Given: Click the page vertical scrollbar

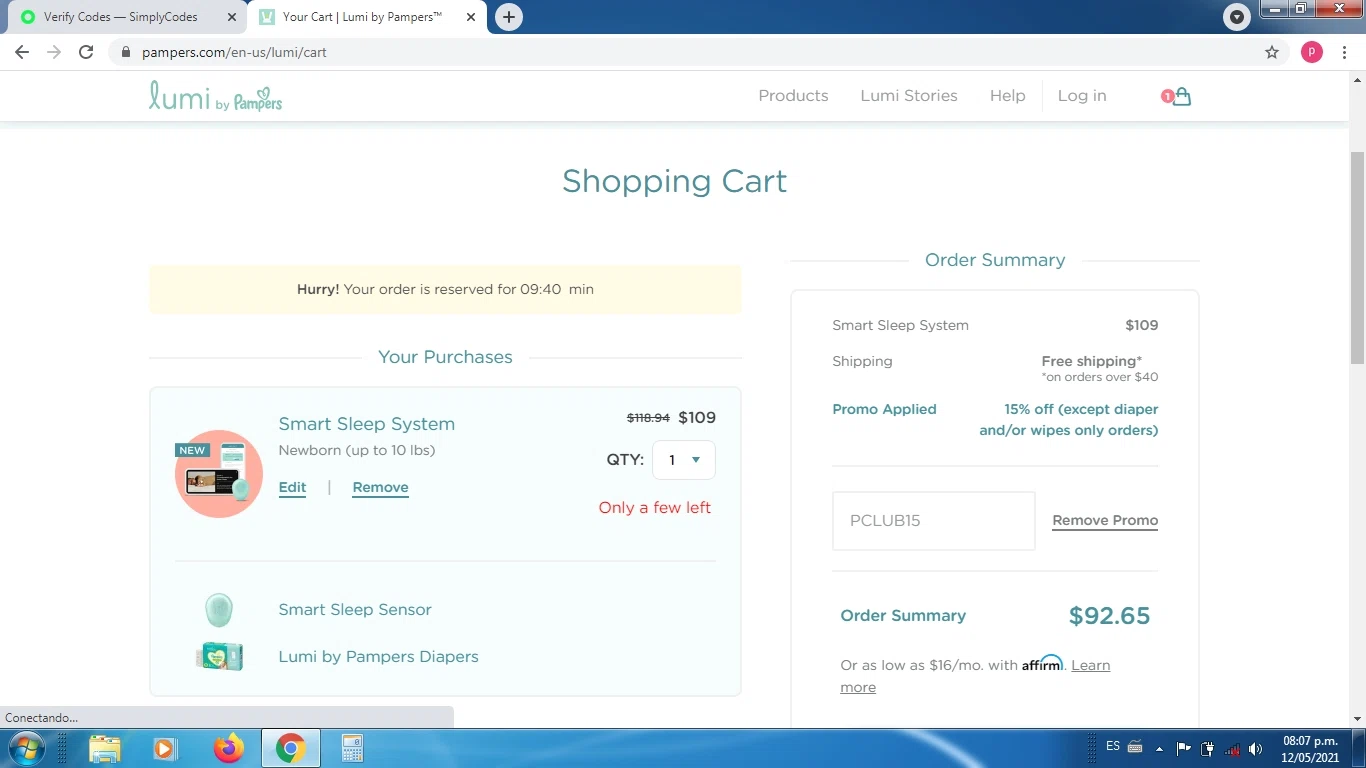Looking at the screenshot, I should point(1357,258).
